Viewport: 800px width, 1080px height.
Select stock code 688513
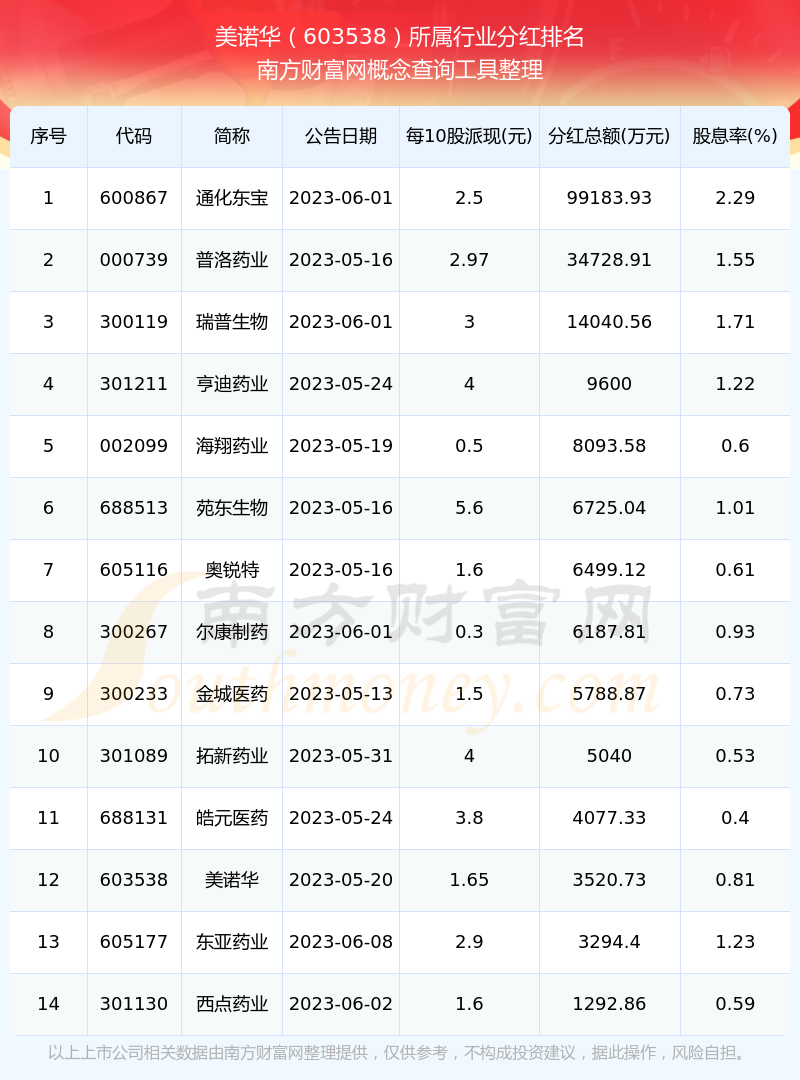click(134, 508)
